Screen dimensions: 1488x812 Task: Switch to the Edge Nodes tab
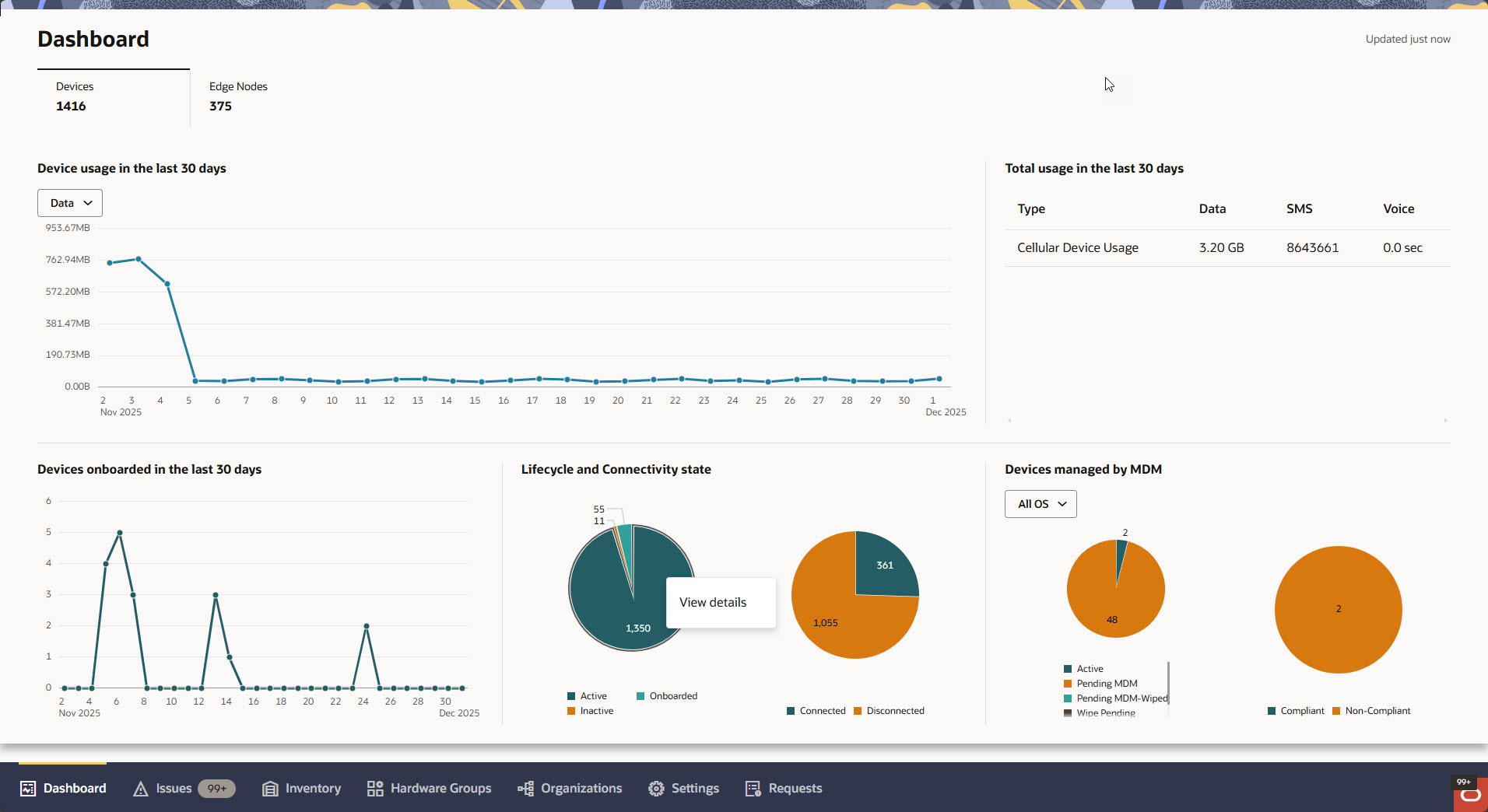click(237, 96)
